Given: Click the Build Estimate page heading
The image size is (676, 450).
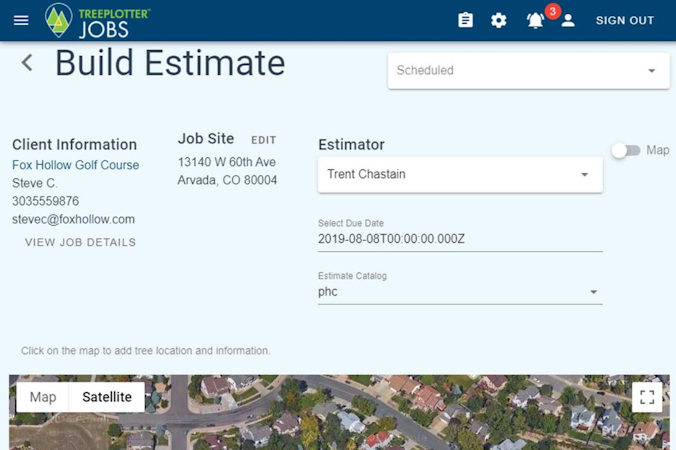Looking at the screenshot, I should 170,63.
